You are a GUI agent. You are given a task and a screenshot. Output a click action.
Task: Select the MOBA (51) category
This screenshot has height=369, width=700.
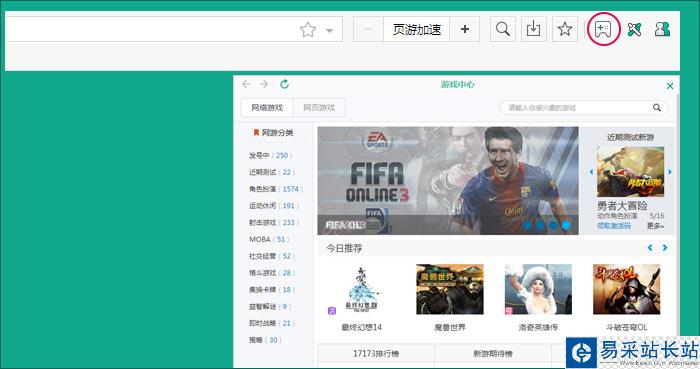[269, 239]
